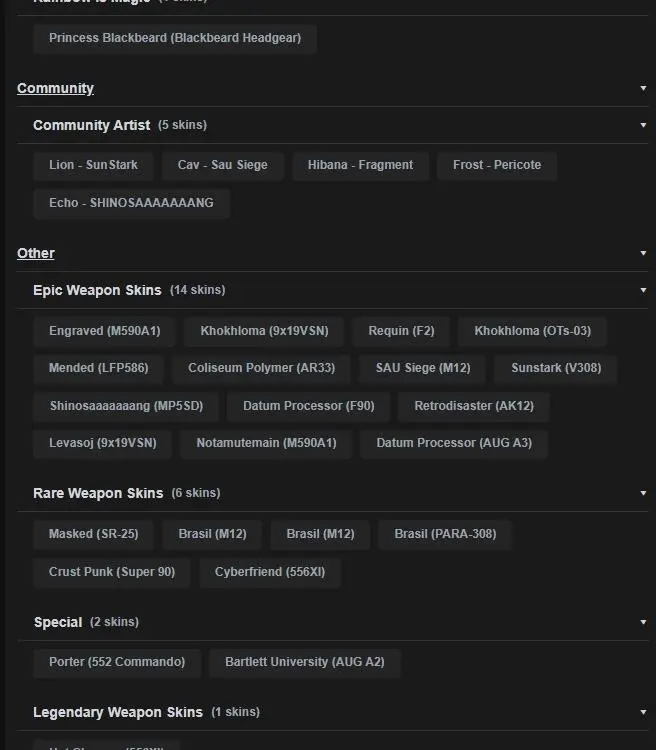This screenshot has width=656, height=750.
Task: Choose Bartlett University (AUG A2) skin
Action: coord(304,662)
